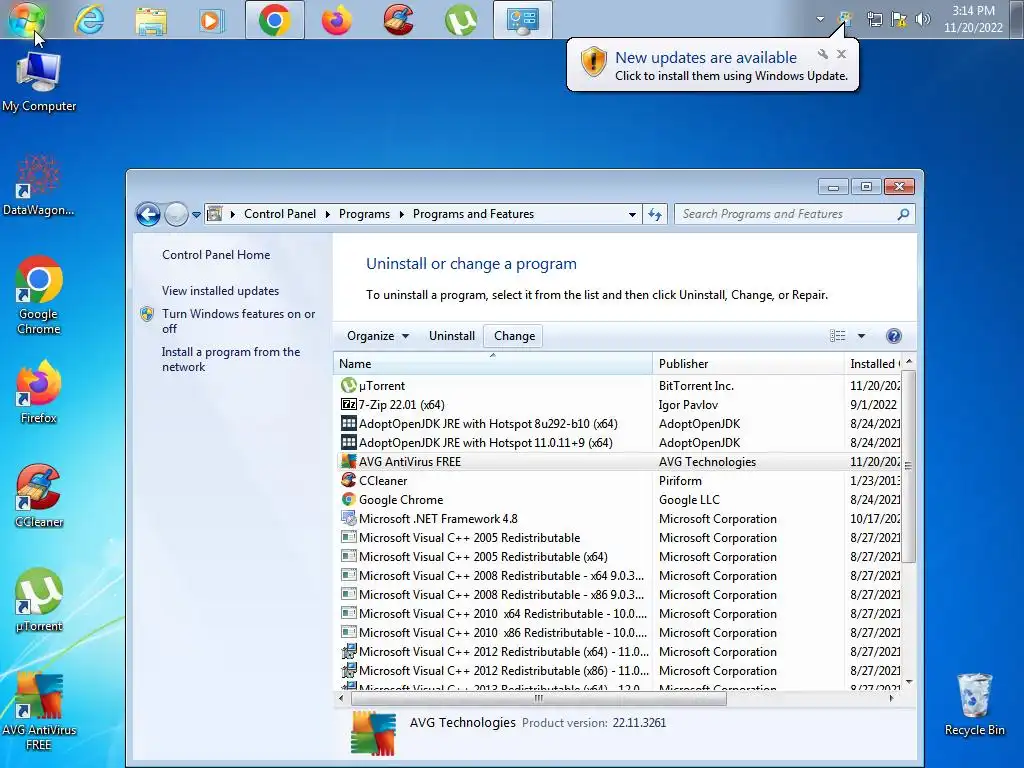The image size is (1024, 768).
Task: Click Control Panel breadcrumb segment
Action: (x=280, y=214)
